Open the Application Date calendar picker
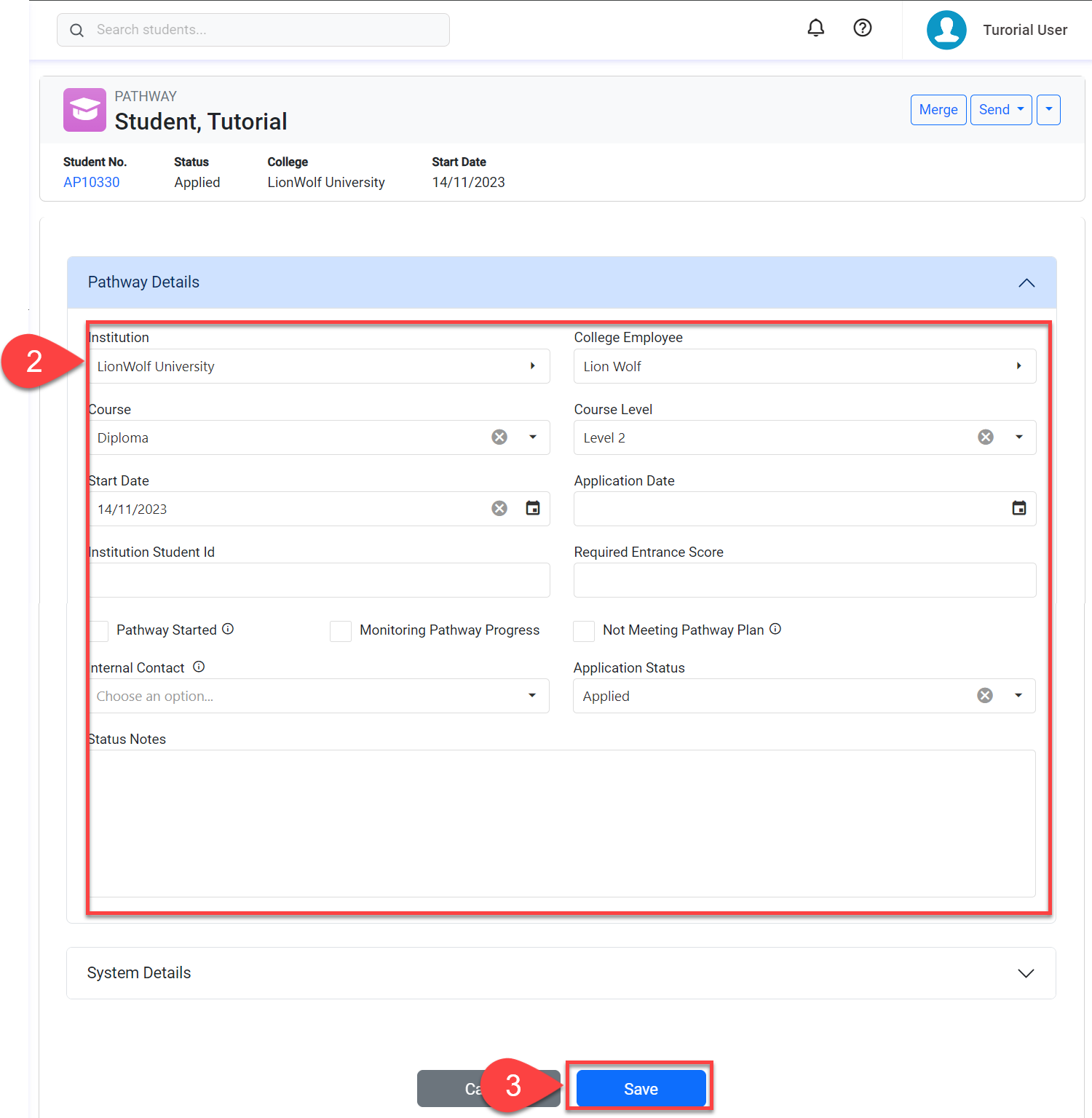The image size is (1092, 1118). click(x=1018, y=508)
